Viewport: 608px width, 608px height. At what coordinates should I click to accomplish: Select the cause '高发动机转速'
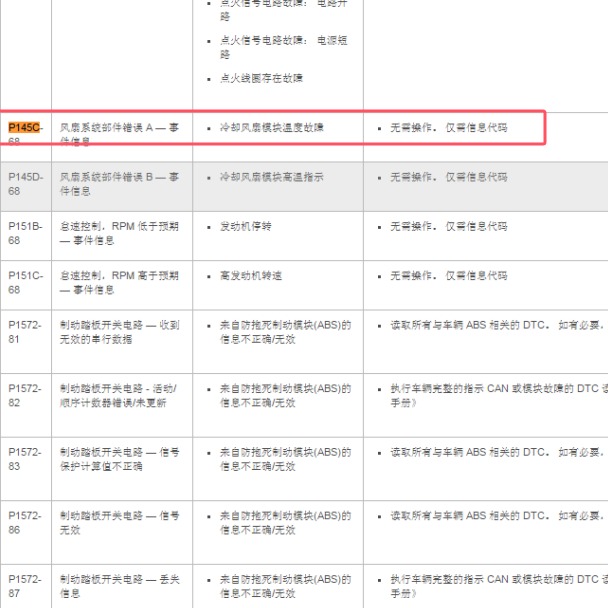tap(251, 276)
